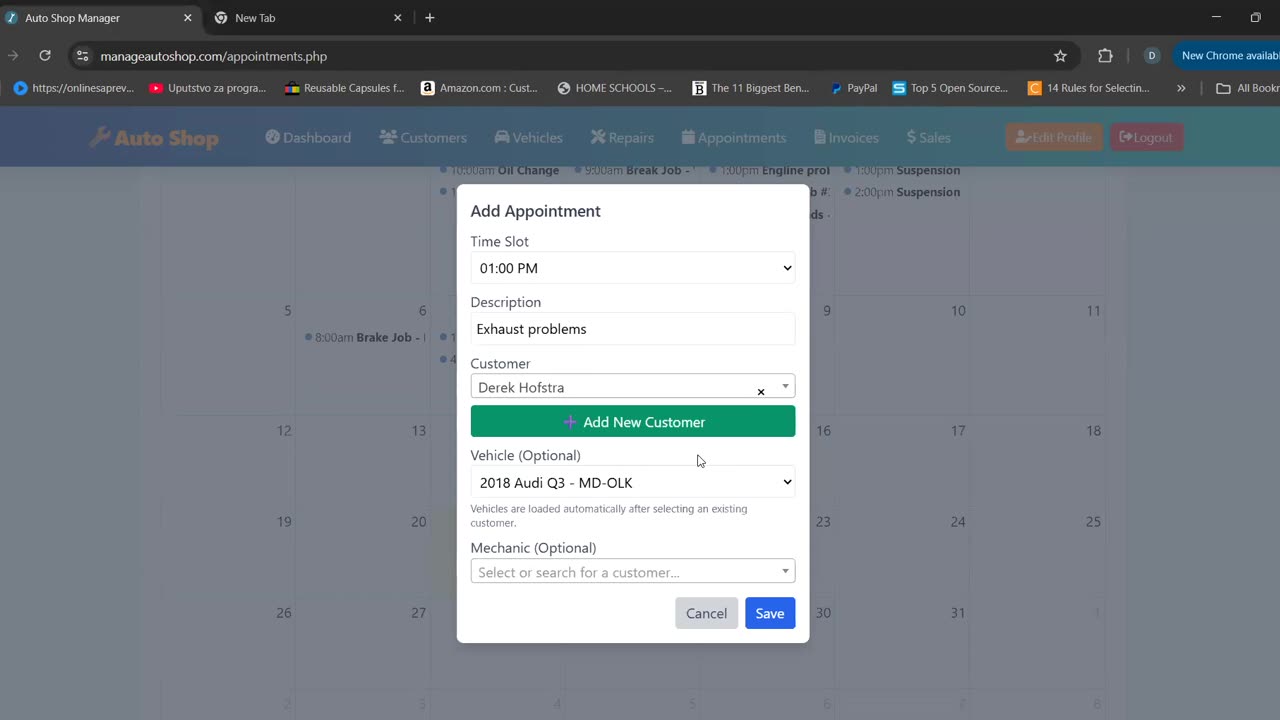Open the Chrome extensions puzzle icon
The width and height of the screenshot is (1280, 720).
pos(1105,56)
